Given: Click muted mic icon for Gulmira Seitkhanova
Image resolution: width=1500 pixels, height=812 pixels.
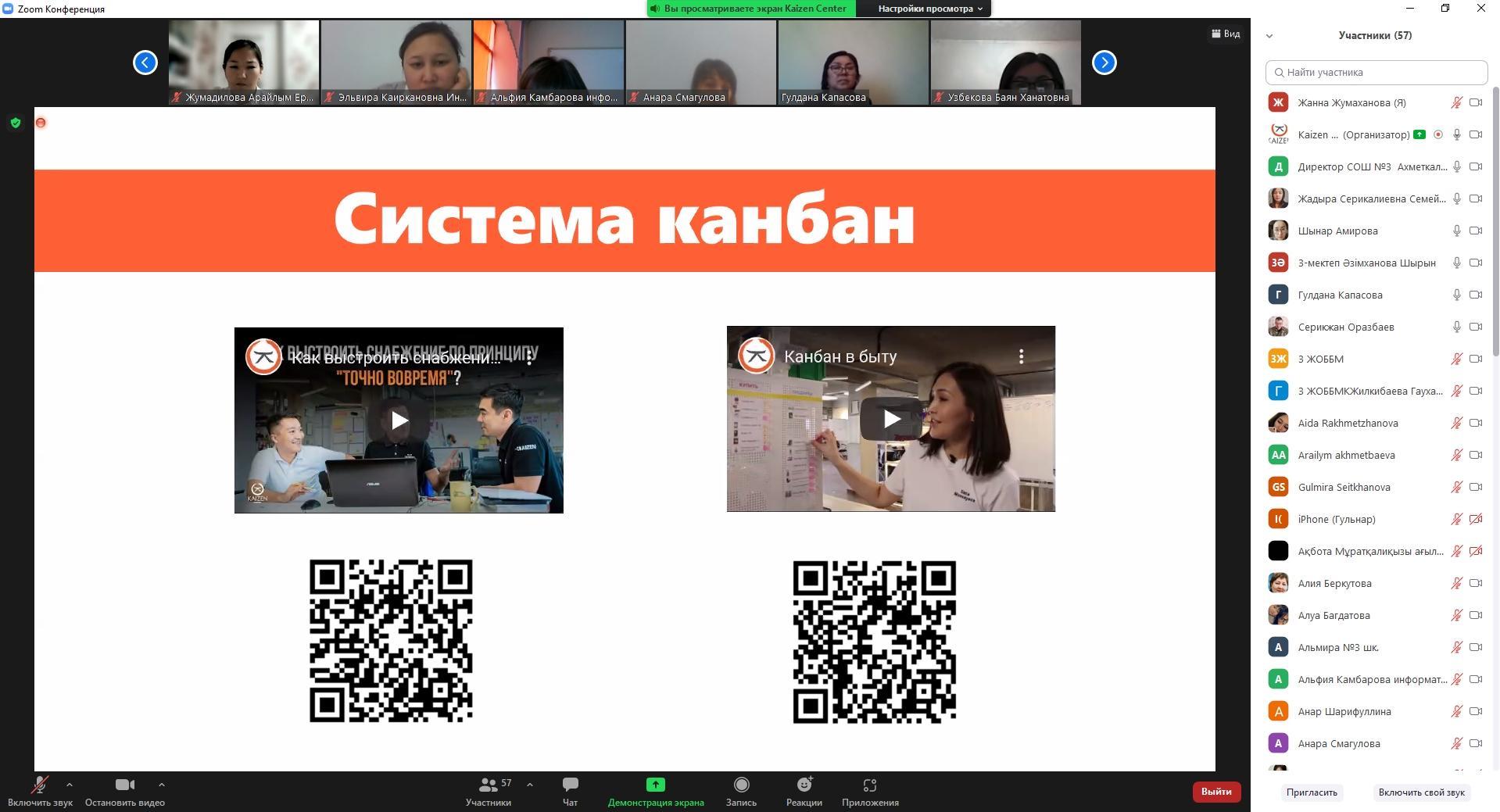Looking at the screenshot, I should [1457, 487].
